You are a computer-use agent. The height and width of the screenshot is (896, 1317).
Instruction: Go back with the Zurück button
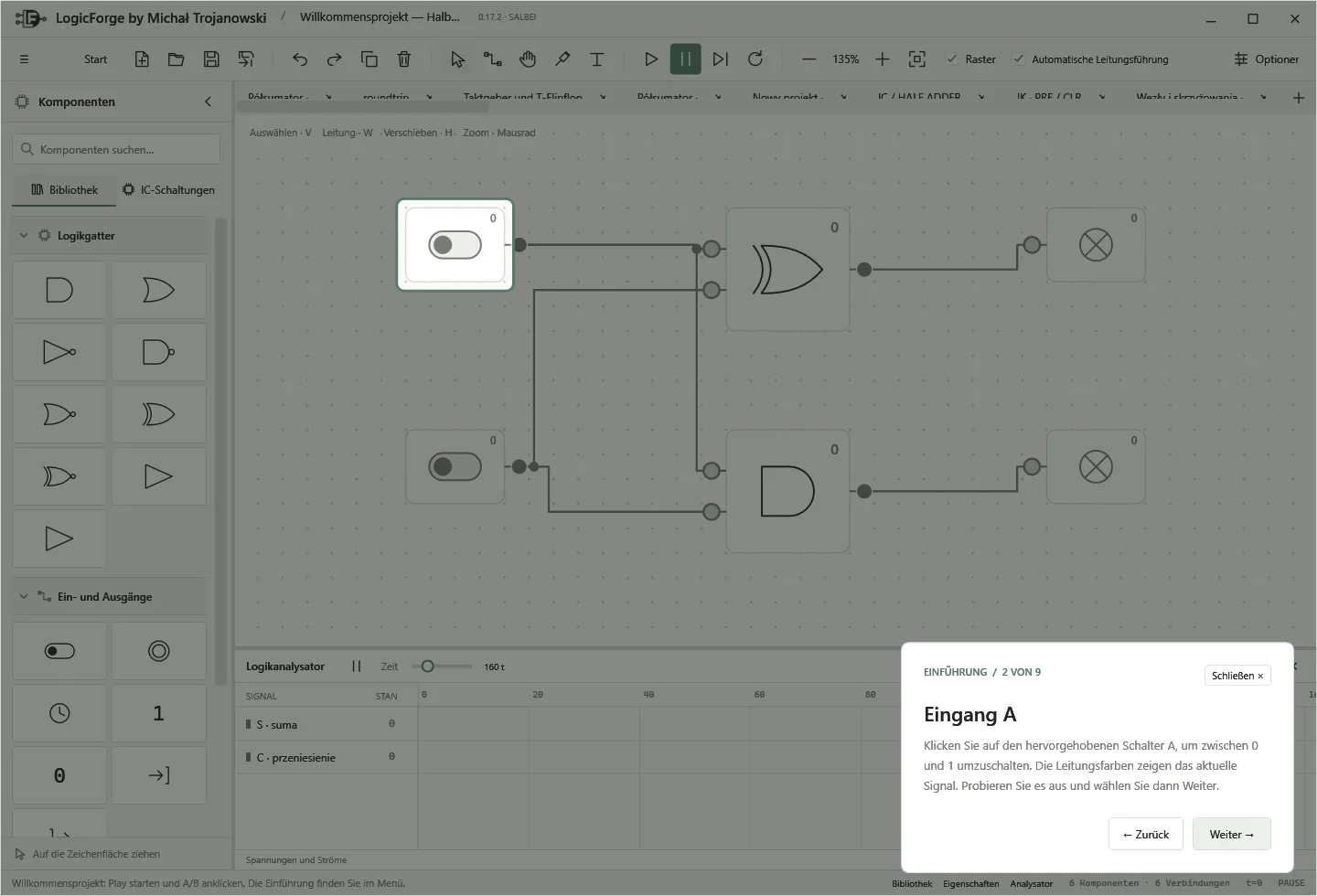(1146, 834)
